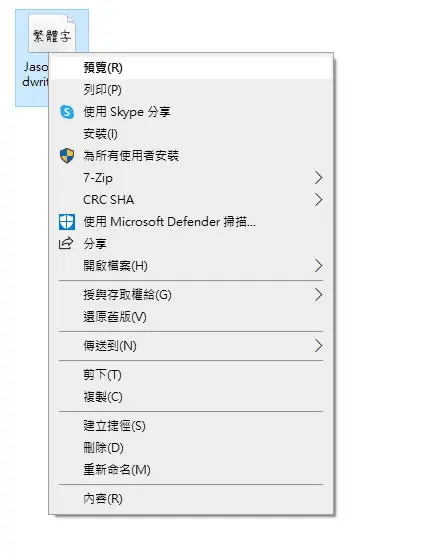The height and width of the screenshot is (554, 424).
Task: Select 重新命名(M) to rename file
Action: point(191,470)
